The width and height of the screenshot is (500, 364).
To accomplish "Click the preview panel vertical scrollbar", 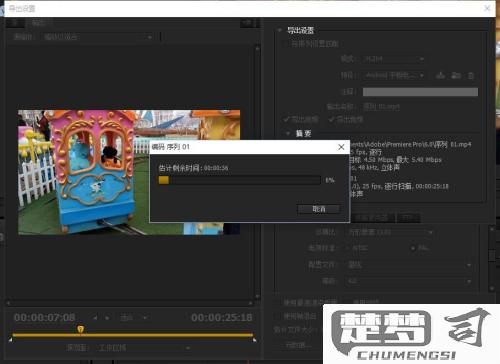I will point(257,173).
